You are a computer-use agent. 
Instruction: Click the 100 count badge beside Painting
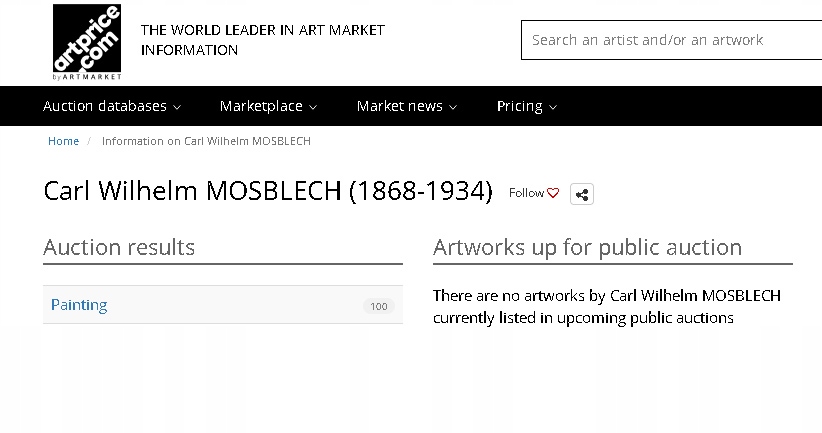click(379, 306)
